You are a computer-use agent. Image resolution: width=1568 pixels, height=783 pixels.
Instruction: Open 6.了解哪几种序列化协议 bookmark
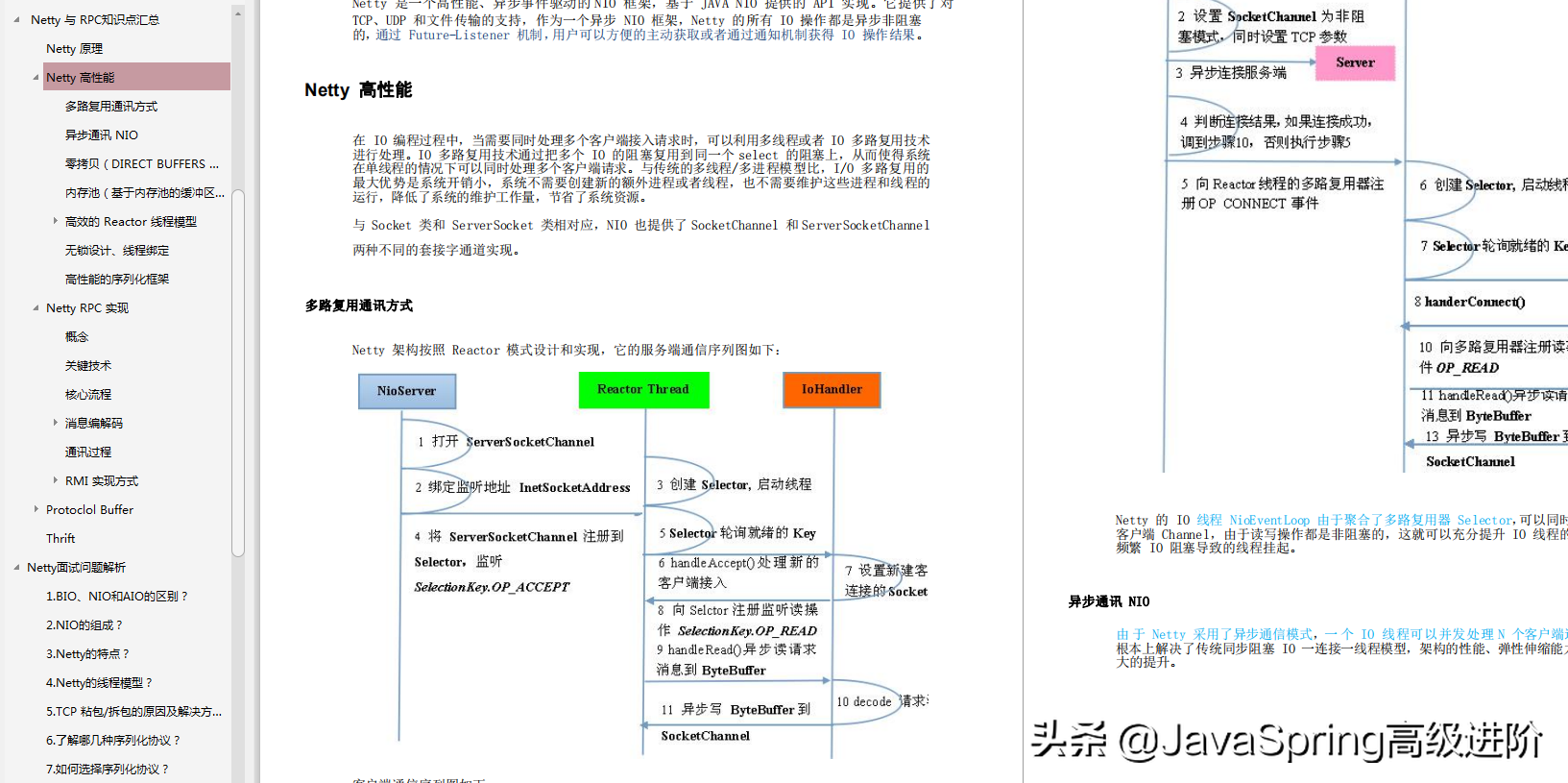(x=112, y=740)
